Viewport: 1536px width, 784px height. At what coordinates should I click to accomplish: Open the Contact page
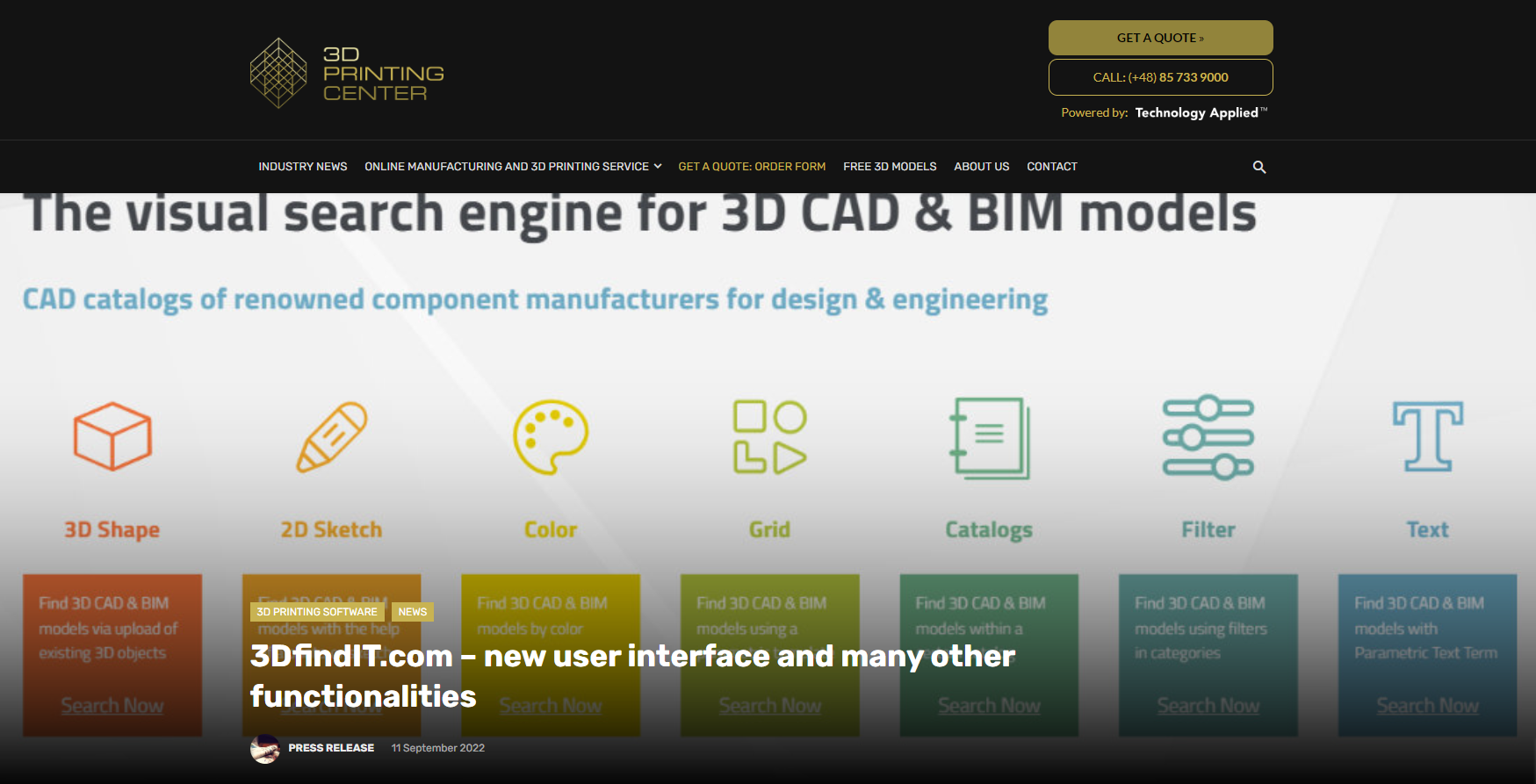pyautogui.click(x=1052, y=167)
